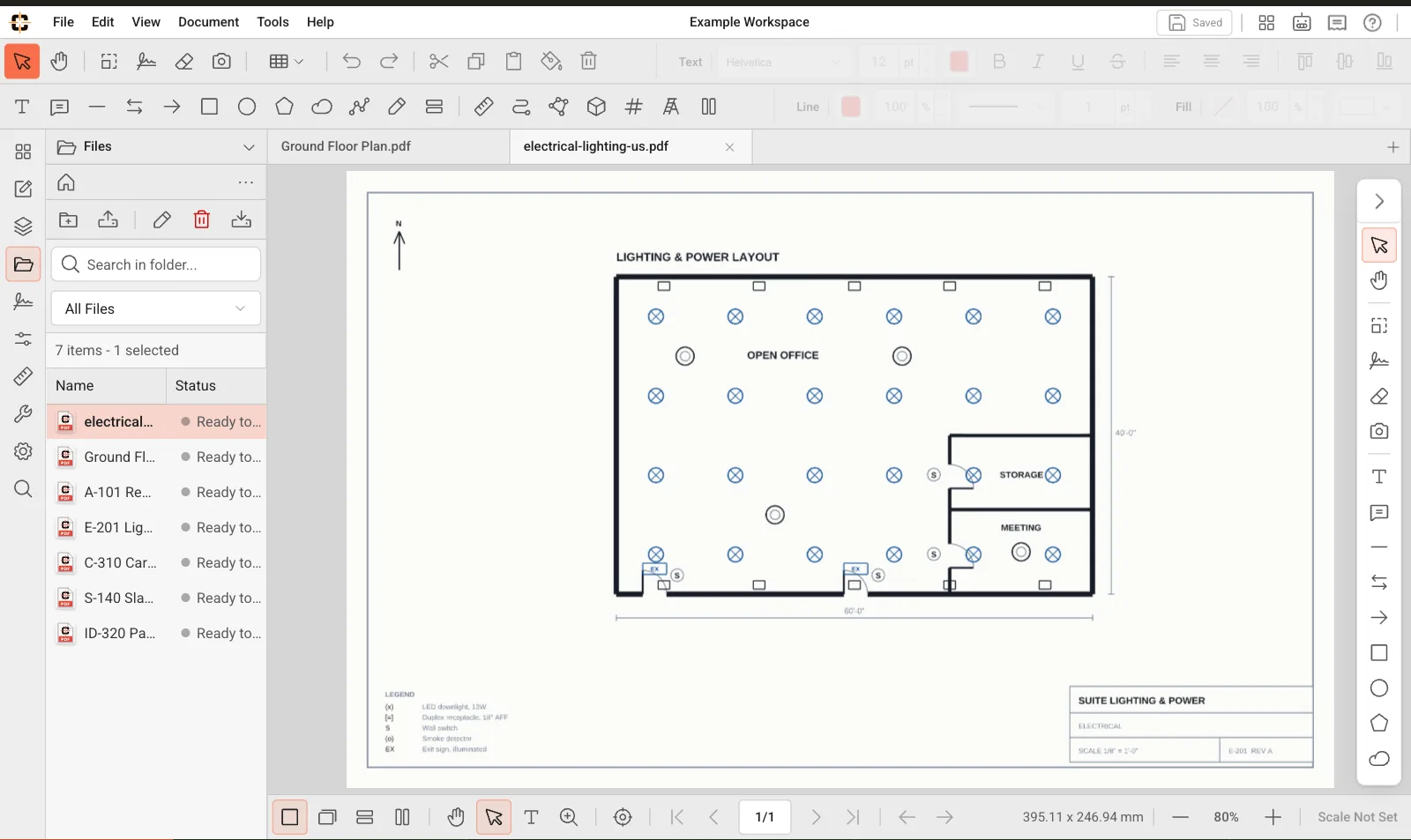Screen dimensions: 1411x840
Task: Click the Saved button
Action: click(x=1195, y=23)
